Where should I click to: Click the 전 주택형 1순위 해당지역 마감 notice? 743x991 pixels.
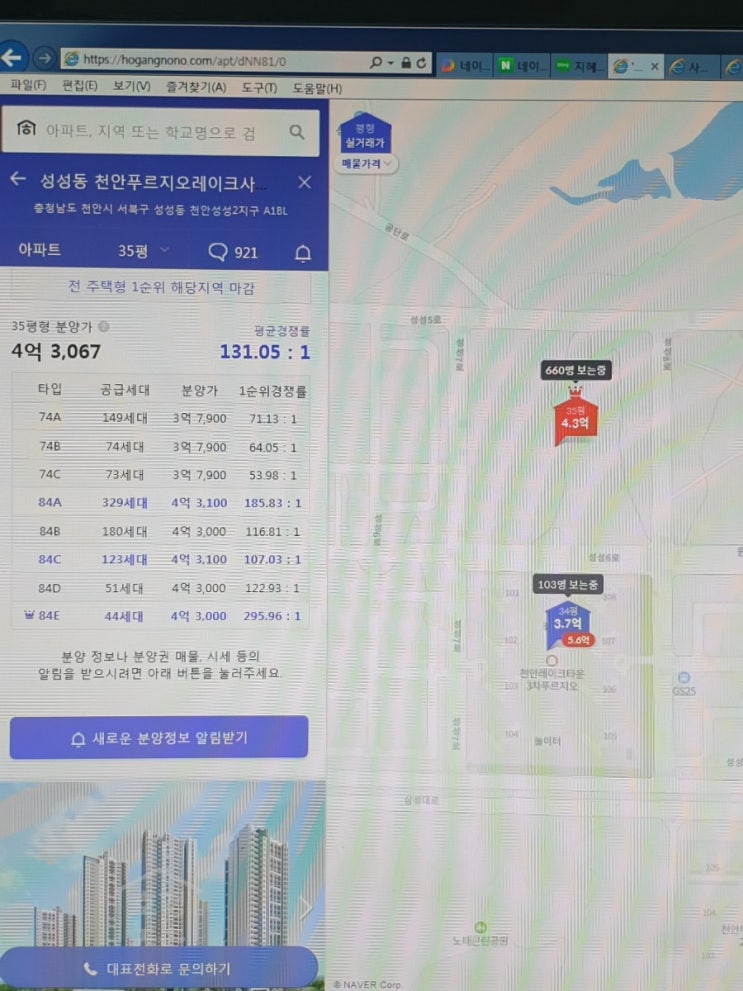(161, 288)
